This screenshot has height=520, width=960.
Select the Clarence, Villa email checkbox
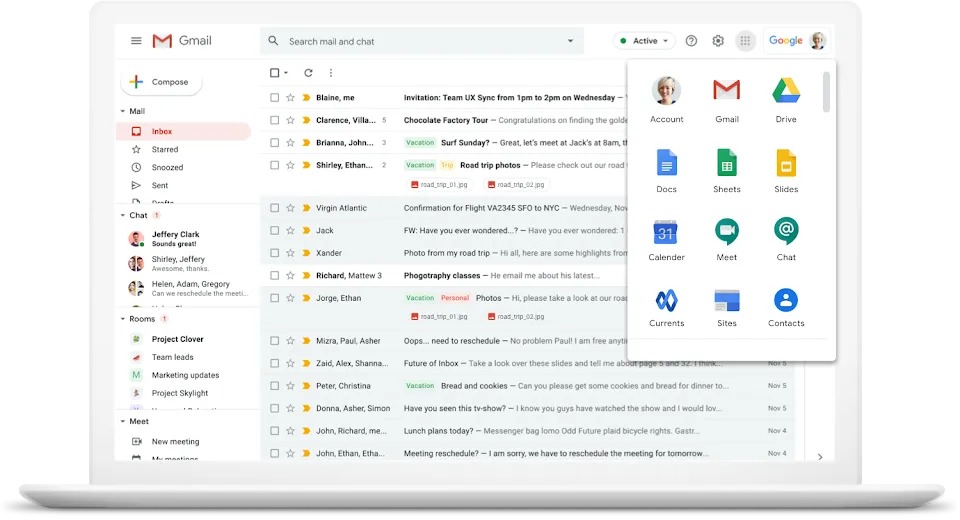pos(274,120)
